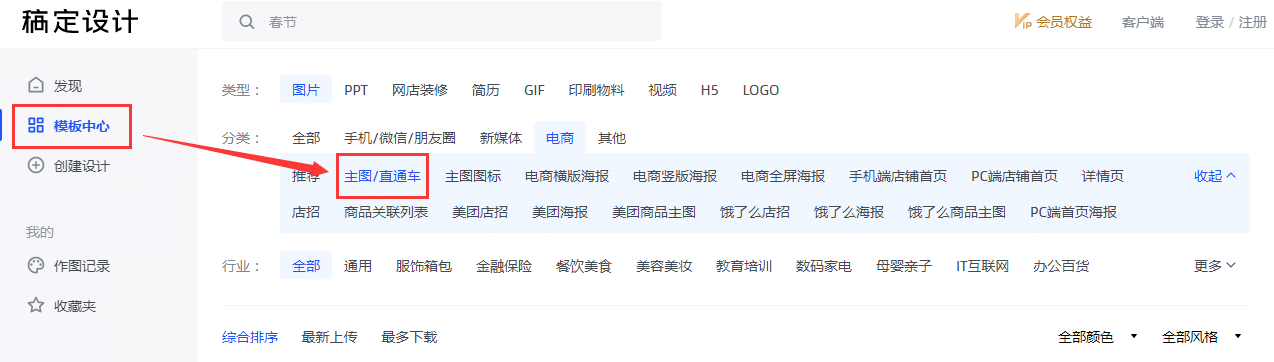Sort by 综合排序
The image size is (1274, 362).
250,337
